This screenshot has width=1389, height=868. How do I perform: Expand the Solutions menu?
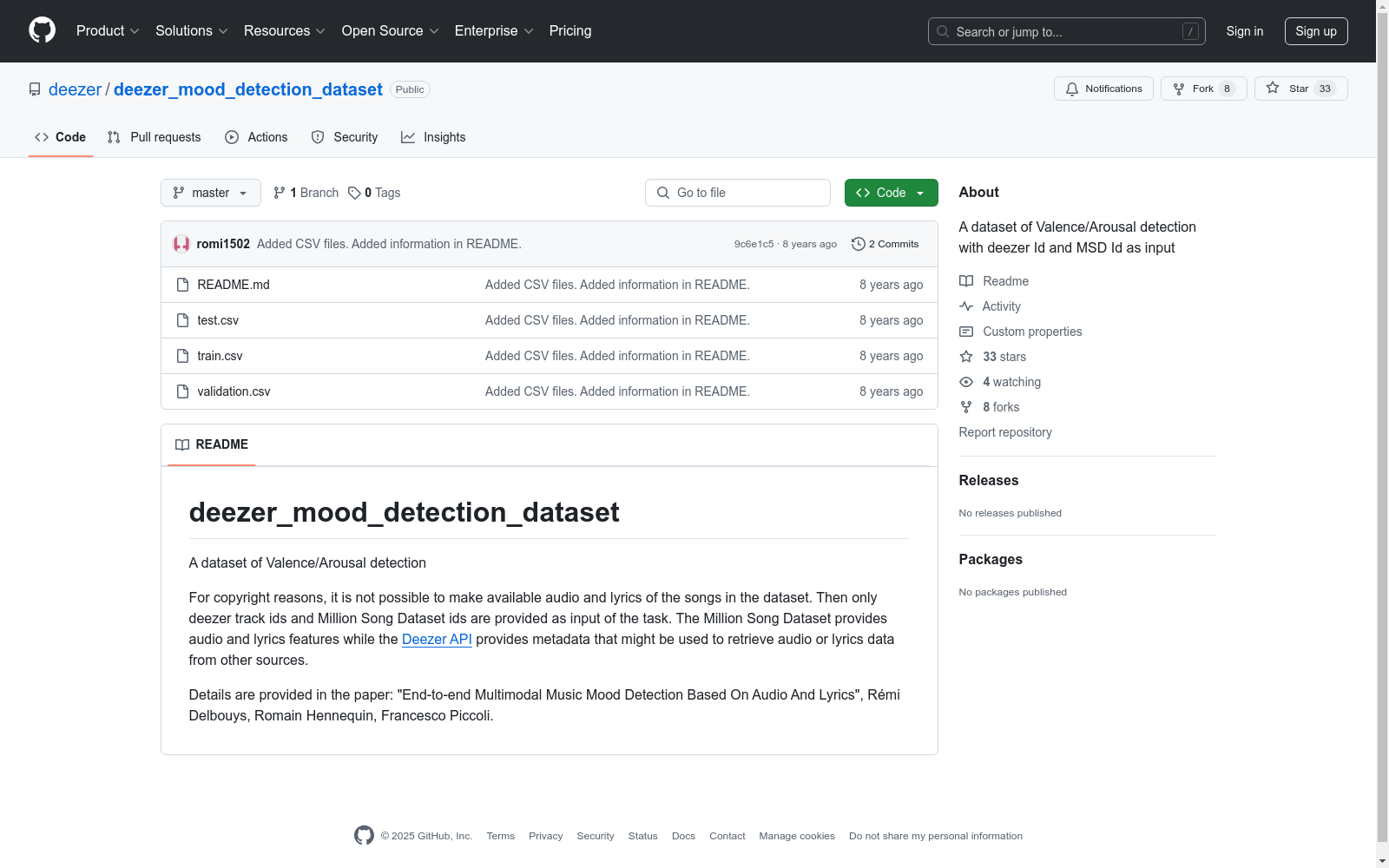[x=192, y=31]
